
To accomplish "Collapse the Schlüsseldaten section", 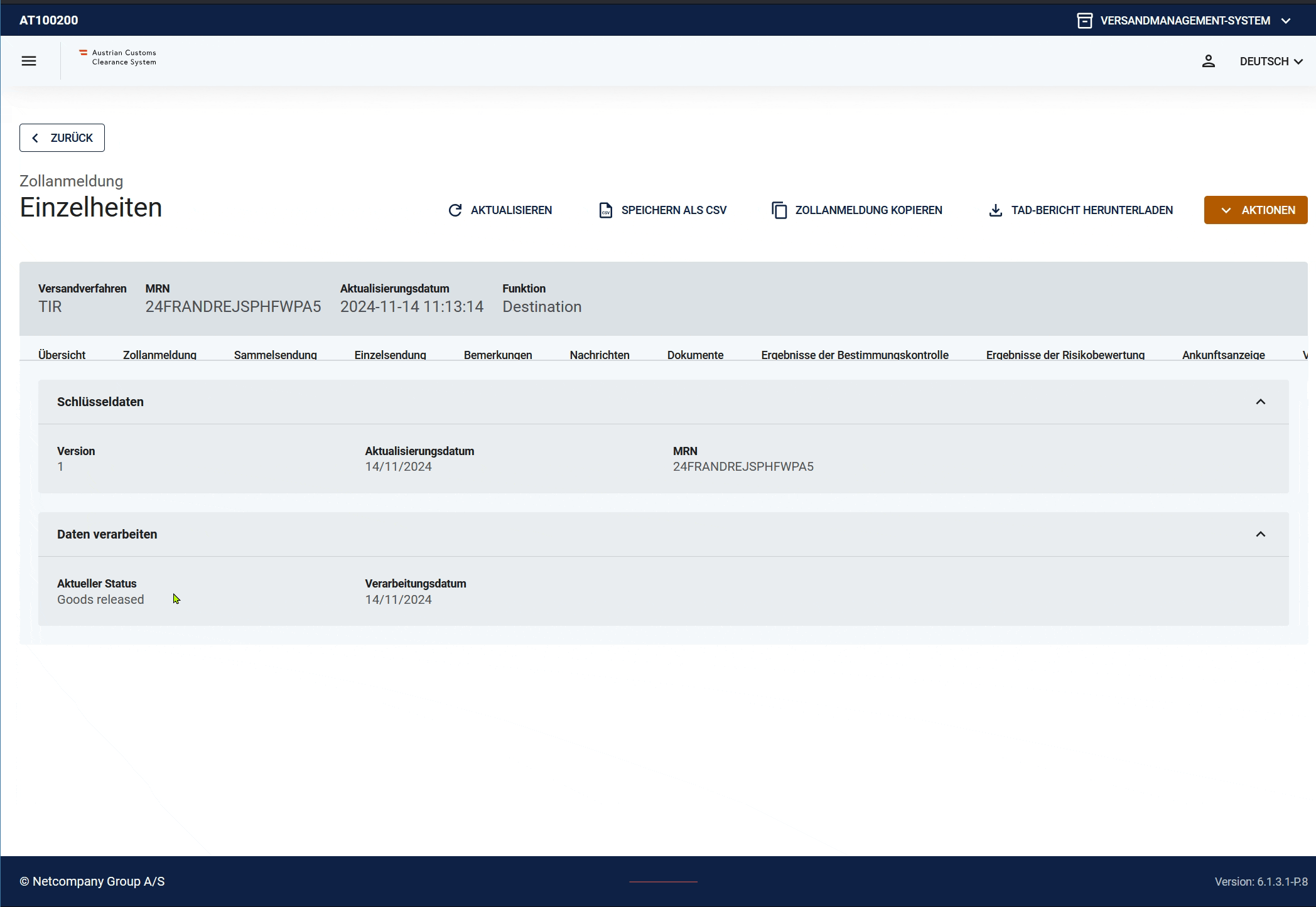I will pos(1260,402).
